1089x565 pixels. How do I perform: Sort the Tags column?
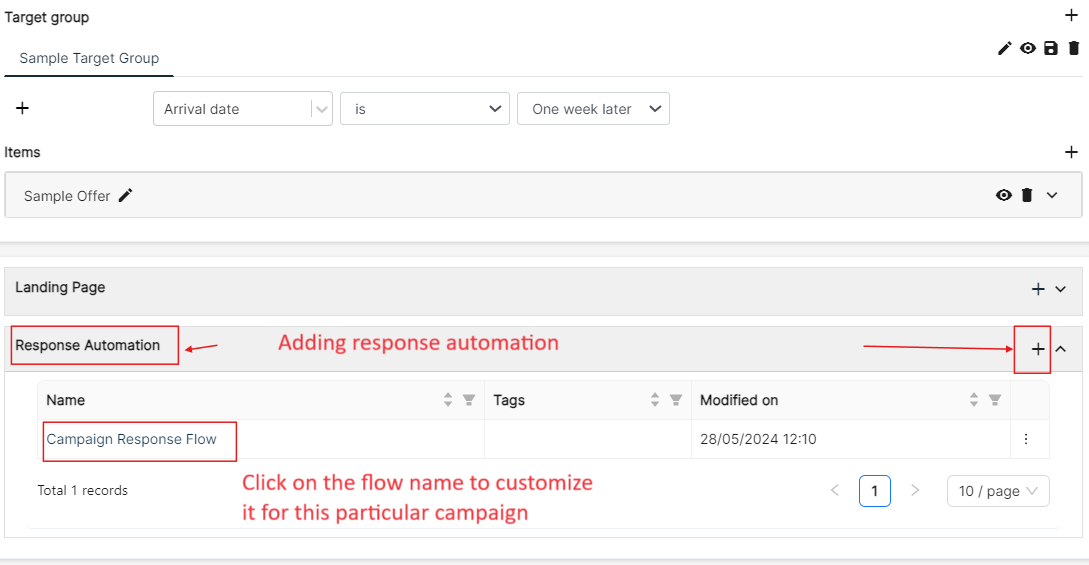tap(655, 400)
